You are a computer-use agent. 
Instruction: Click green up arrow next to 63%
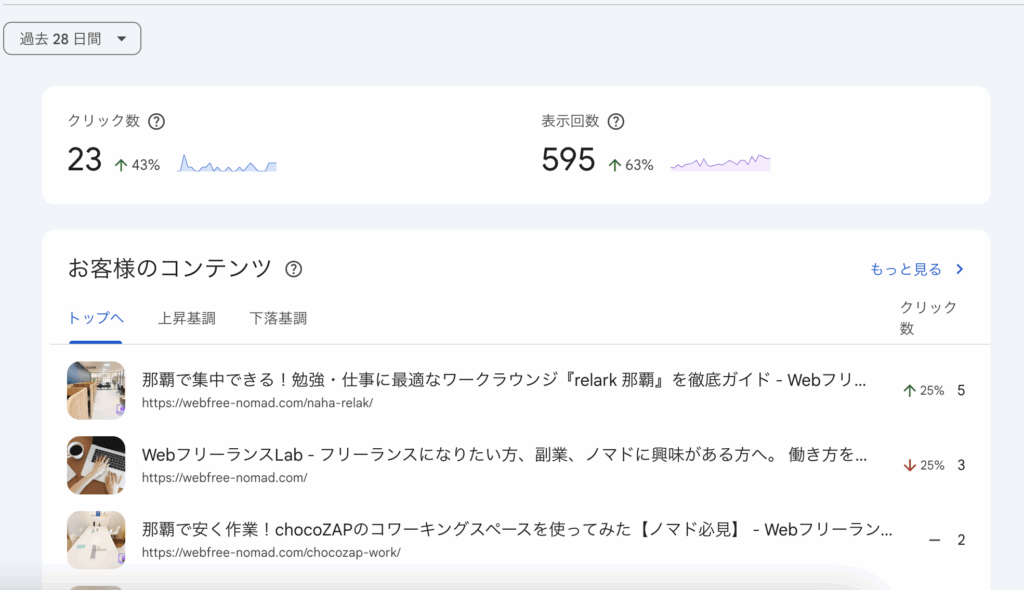point(614,165)
